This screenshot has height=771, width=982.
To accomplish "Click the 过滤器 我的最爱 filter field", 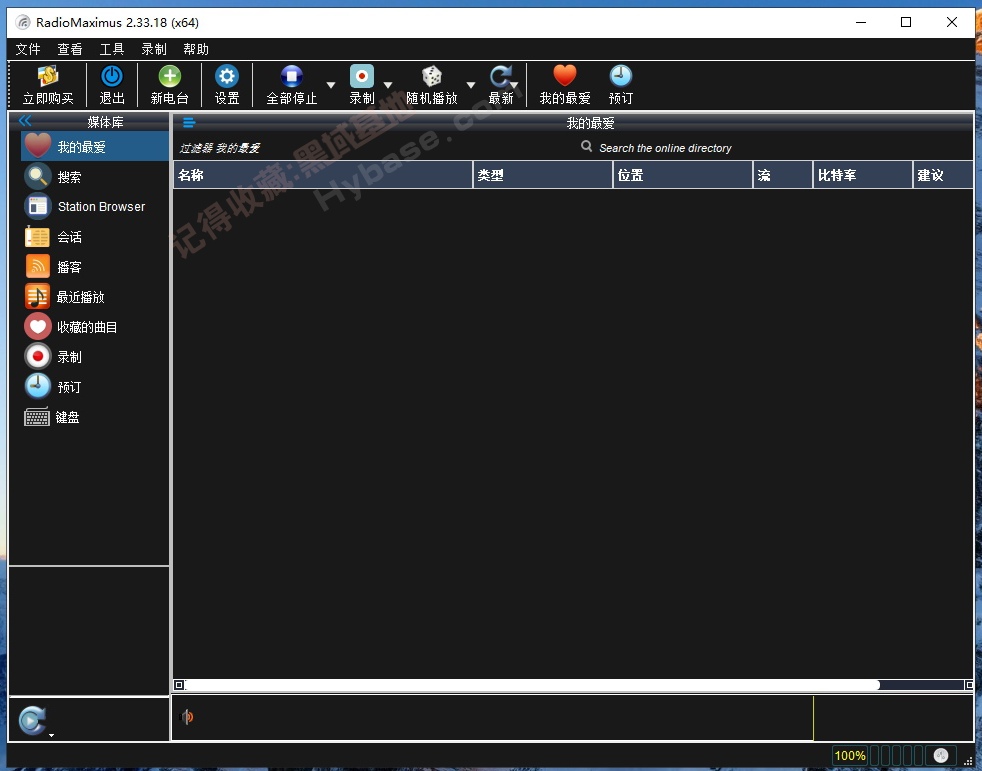I will click(x=219, y=148).
